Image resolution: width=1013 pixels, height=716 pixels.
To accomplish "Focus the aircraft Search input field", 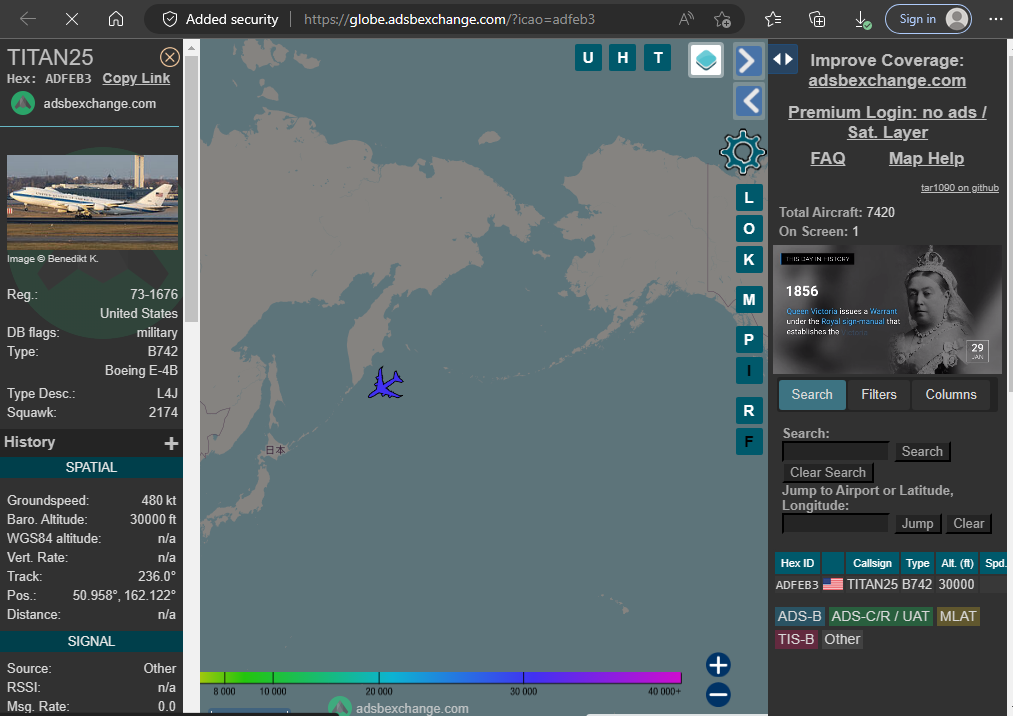I will click(835, 452).
